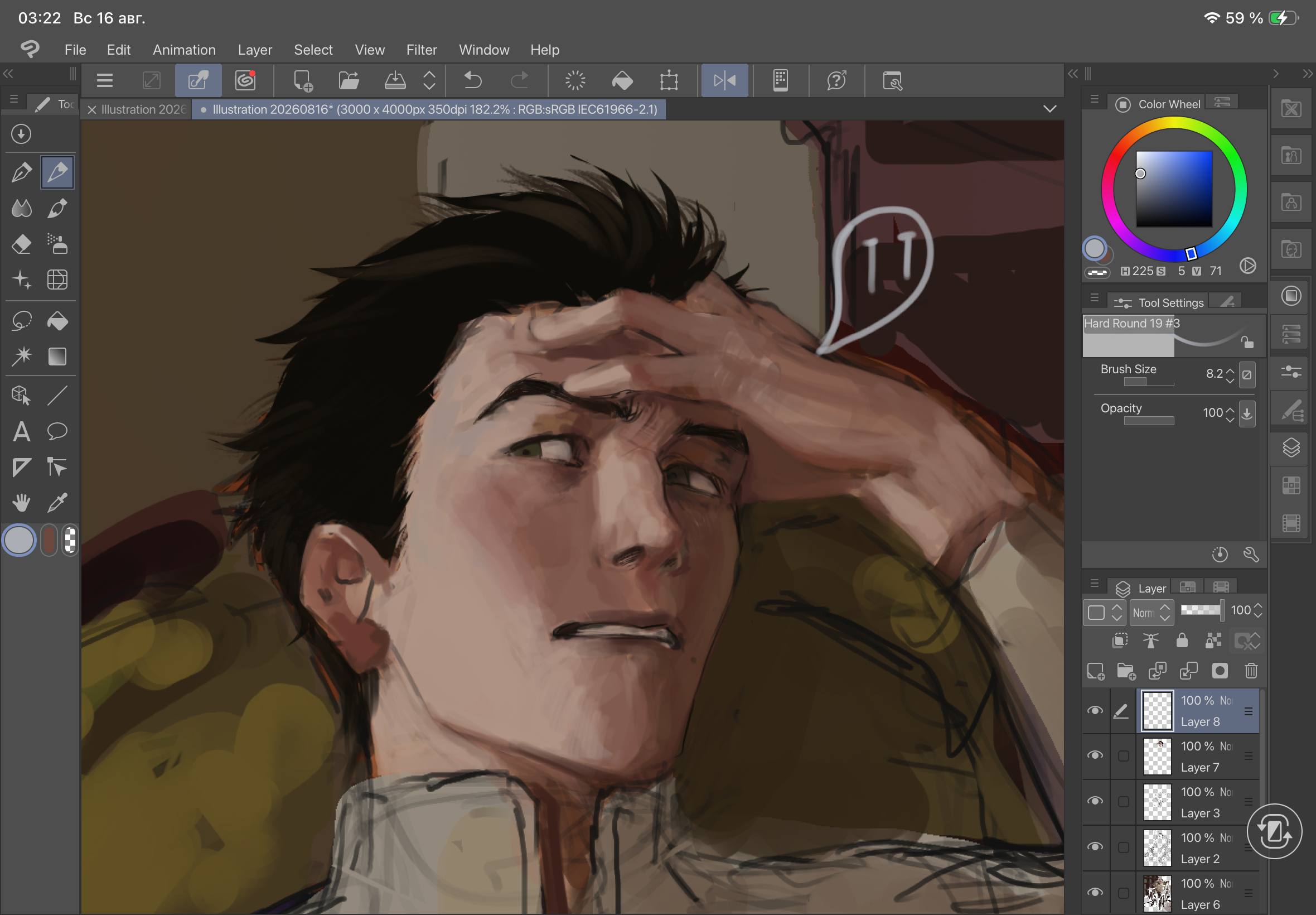Create new canvas from command bar
Screen dimensions: 1316x915
pyautogui.click(x=302, y=80)
